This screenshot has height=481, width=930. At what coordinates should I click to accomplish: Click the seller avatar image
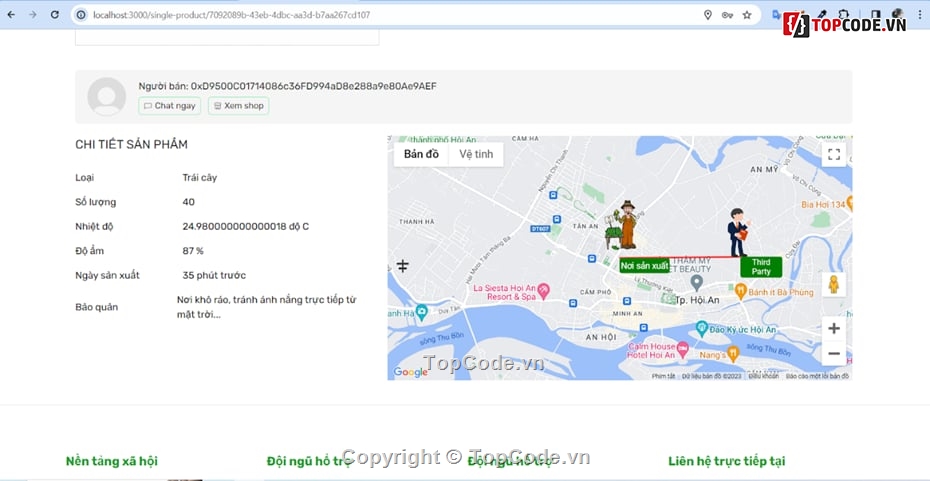(107, 97)
